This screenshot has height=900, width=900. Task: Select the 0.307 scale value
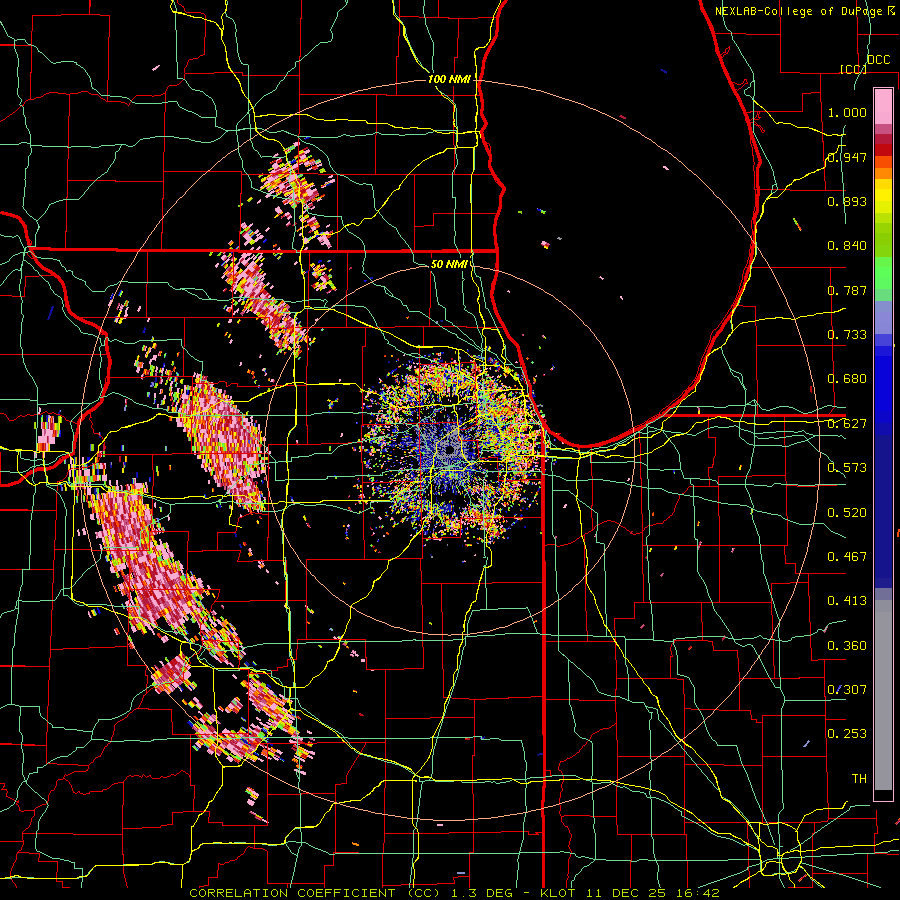847,689
